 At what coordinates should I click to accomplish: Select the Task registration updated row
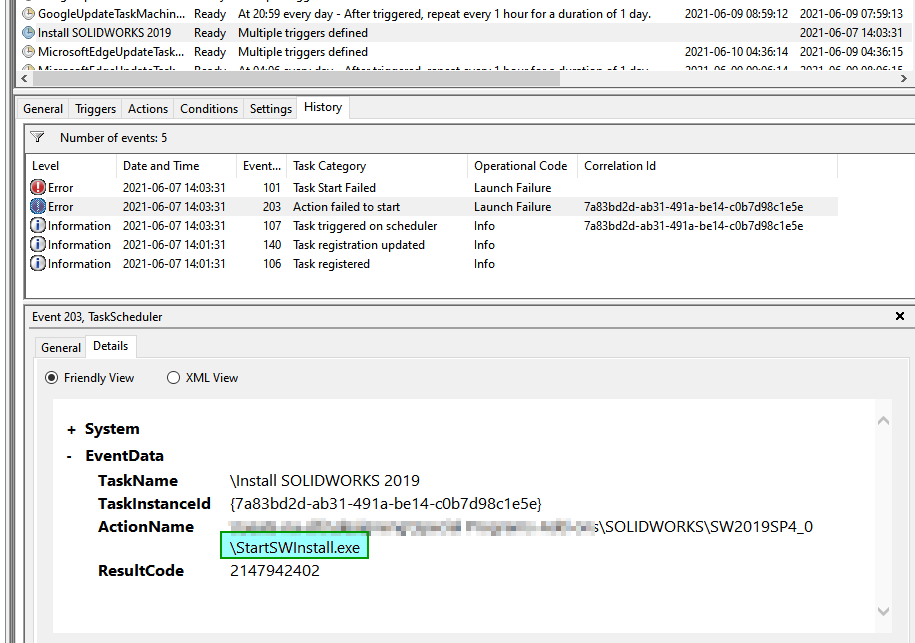click(432, 244)
